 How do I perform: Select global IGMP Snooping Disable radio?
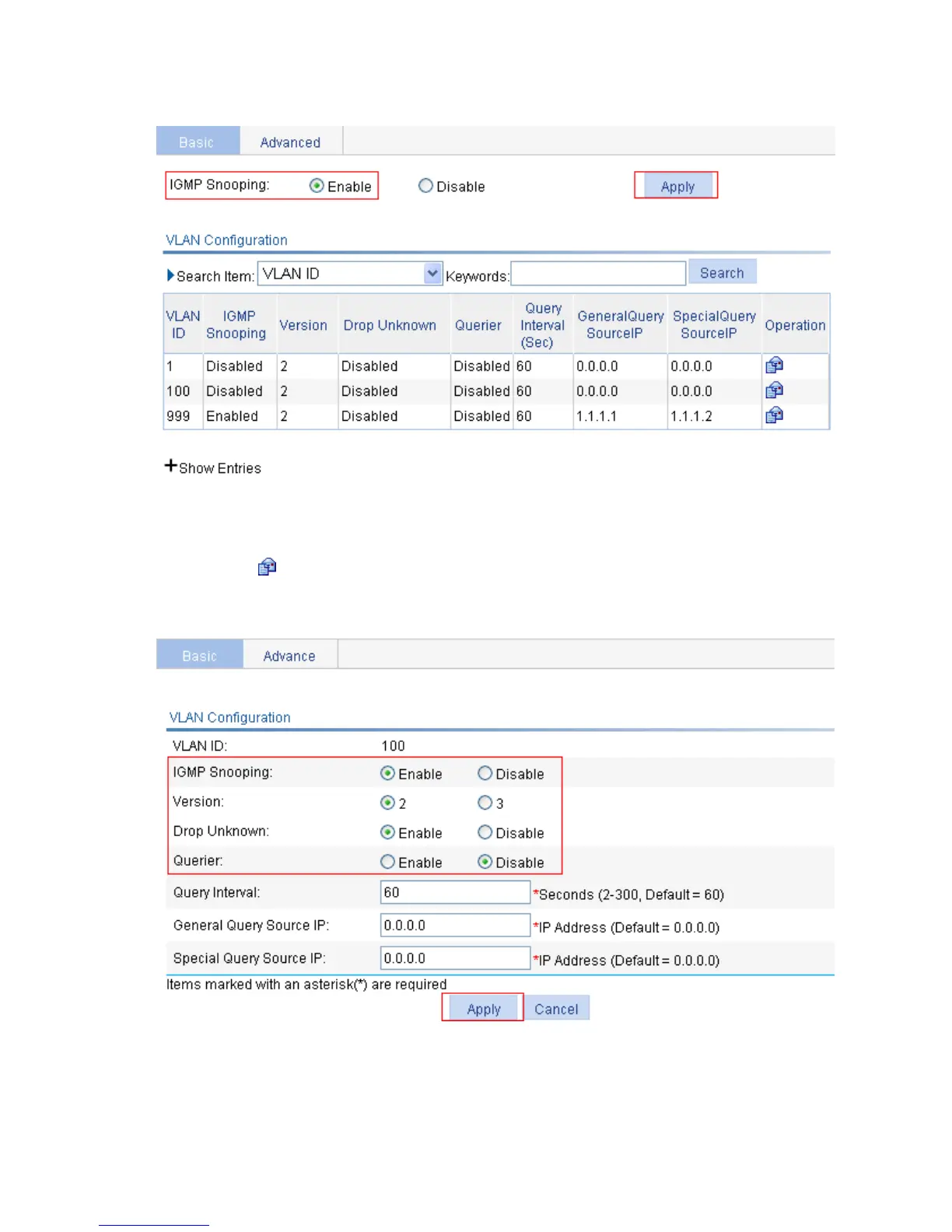(x=425, y=186)
